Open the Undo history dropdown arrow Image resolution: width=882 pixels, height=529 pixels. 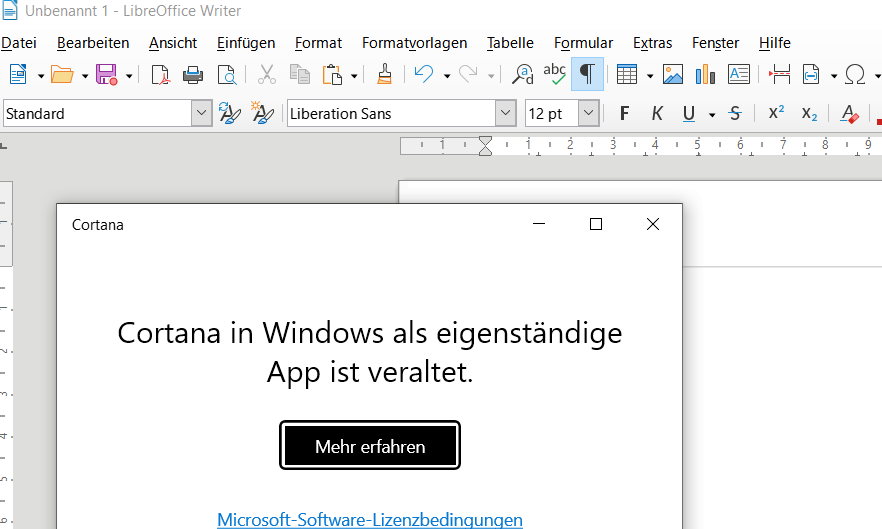(x=447, y=75)
